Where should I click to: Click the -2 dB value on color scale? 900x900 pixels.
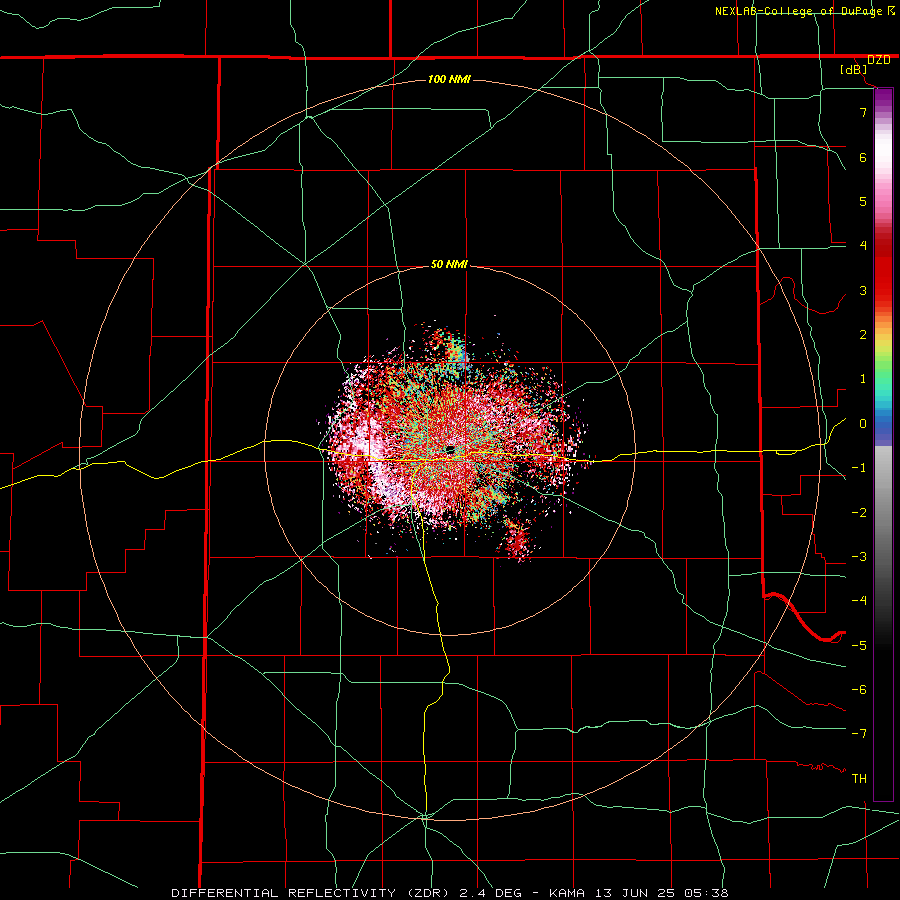(859, 513)
